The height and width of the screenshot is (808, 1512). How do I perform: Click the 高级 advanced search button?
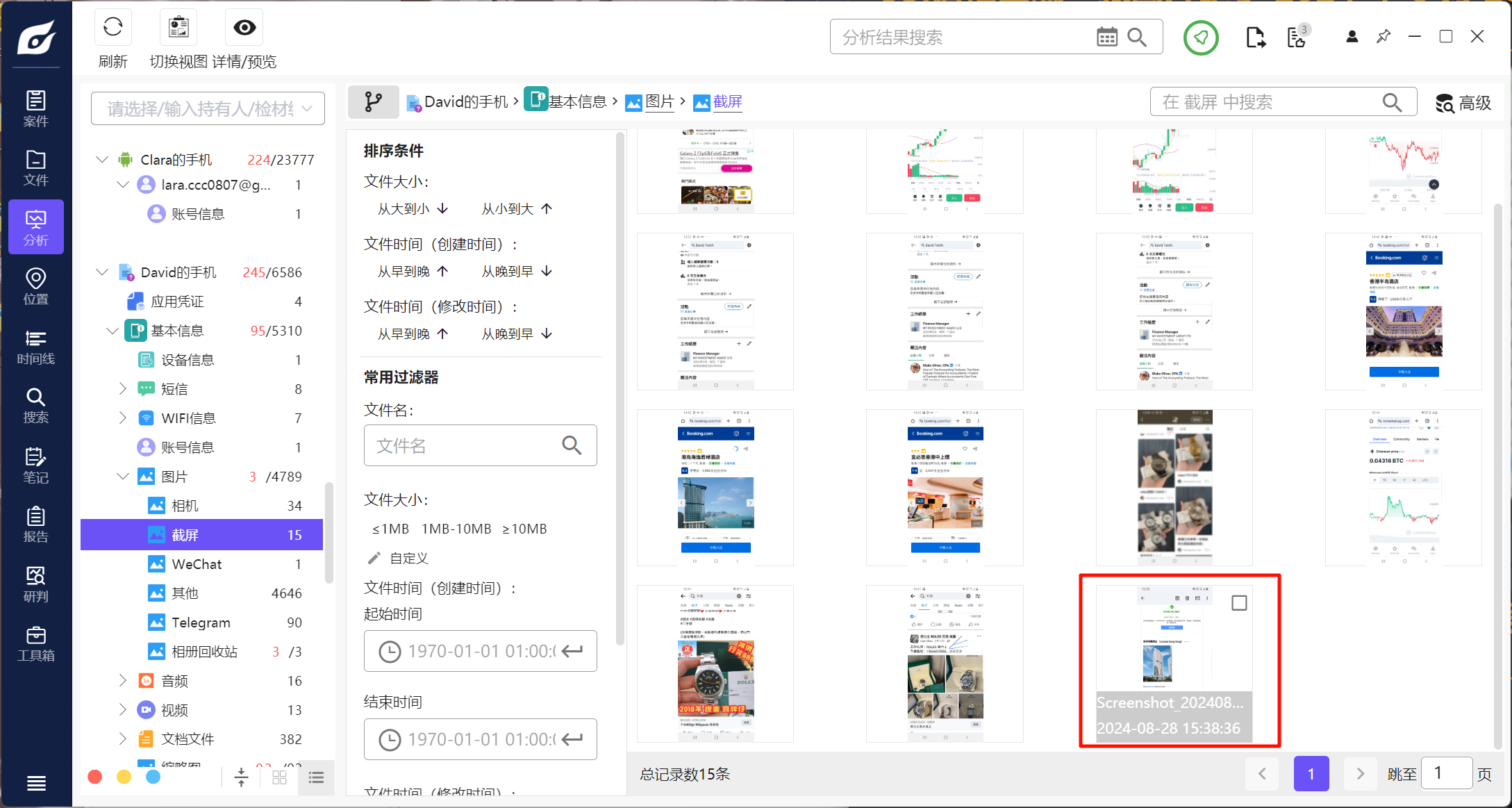click(x=1463, y=103)
